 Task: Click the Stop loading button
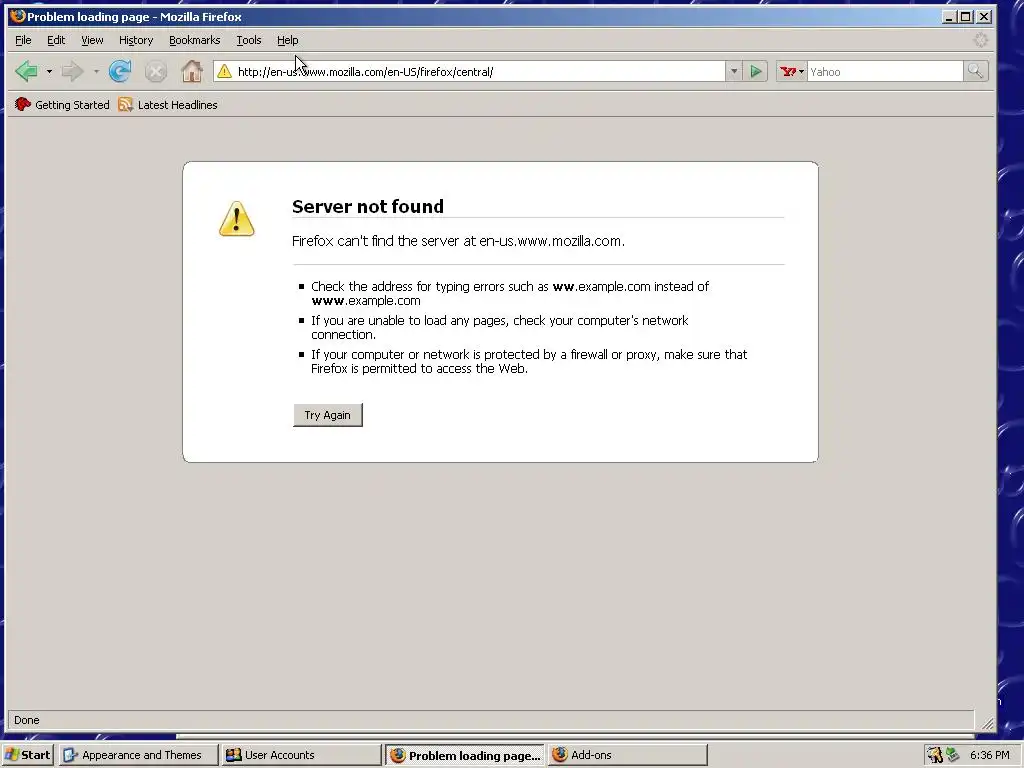[155, 71]
